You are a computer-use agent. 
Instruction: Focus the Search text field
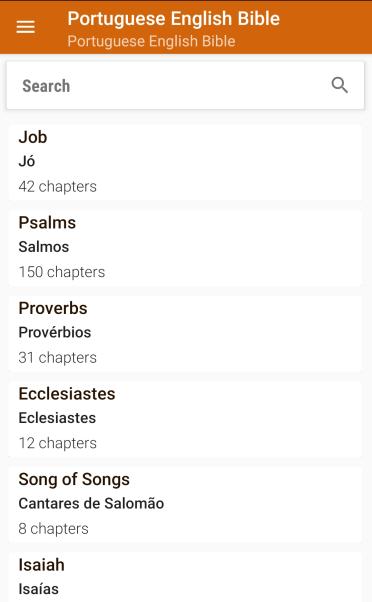point(185,86)
